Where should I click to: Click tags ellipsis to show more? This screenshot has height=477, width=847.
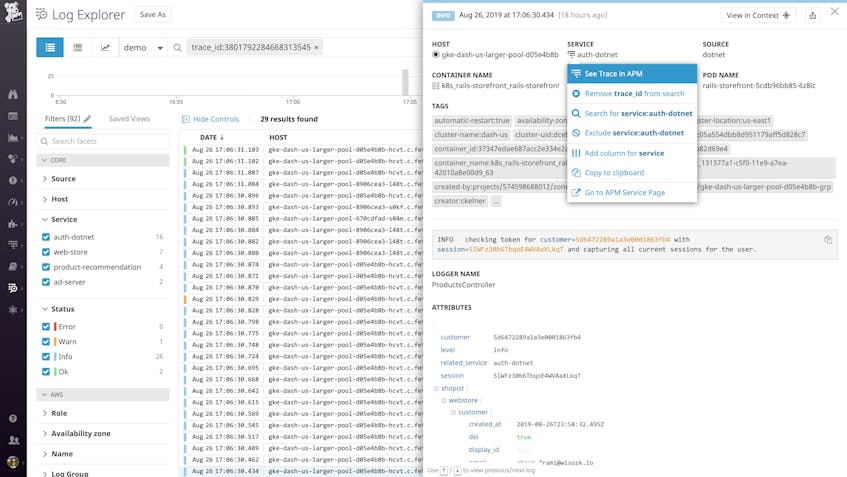click(496, 201)
